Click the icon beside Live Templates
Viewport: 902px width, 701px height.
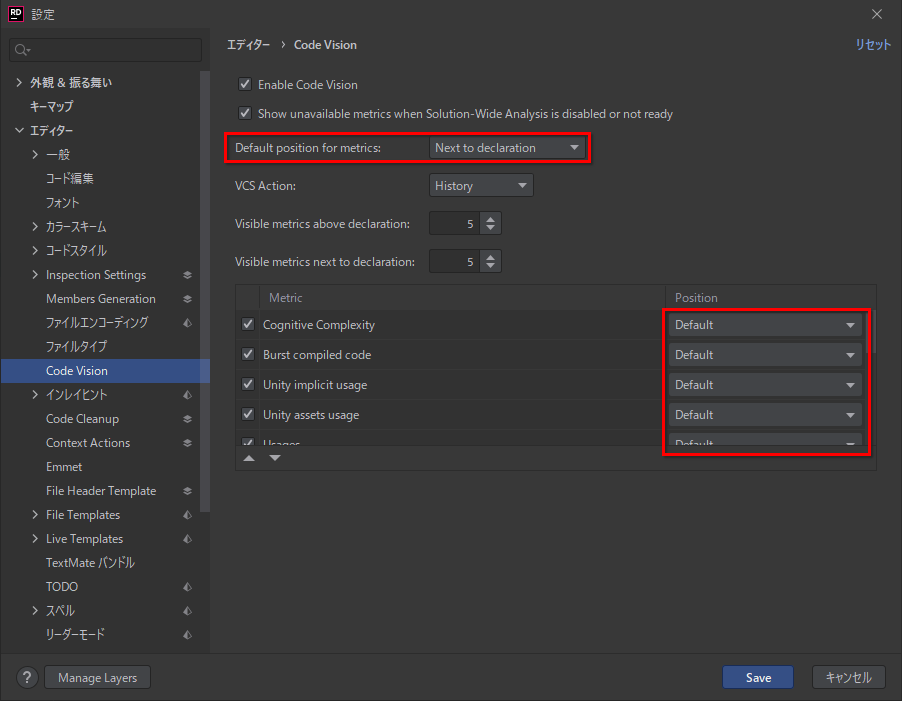[x=188, y=539]
